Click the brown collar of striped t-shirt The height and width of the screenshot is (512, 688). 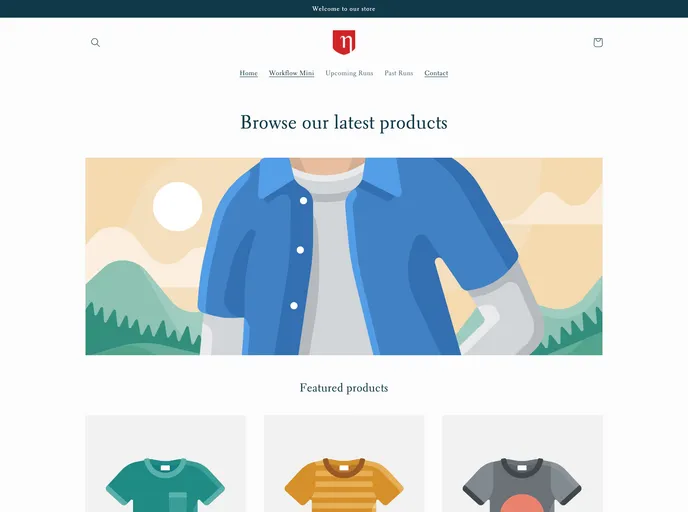344,466
